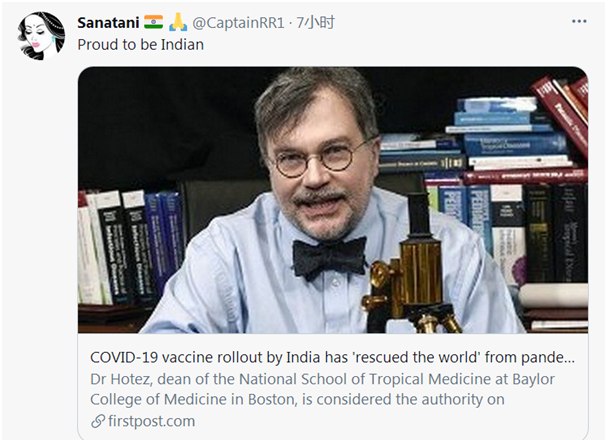This screenshot has width=607, height=442.
Task: Click the chain link icon beside firstpost.com
Action: click(x=97, y=421)
